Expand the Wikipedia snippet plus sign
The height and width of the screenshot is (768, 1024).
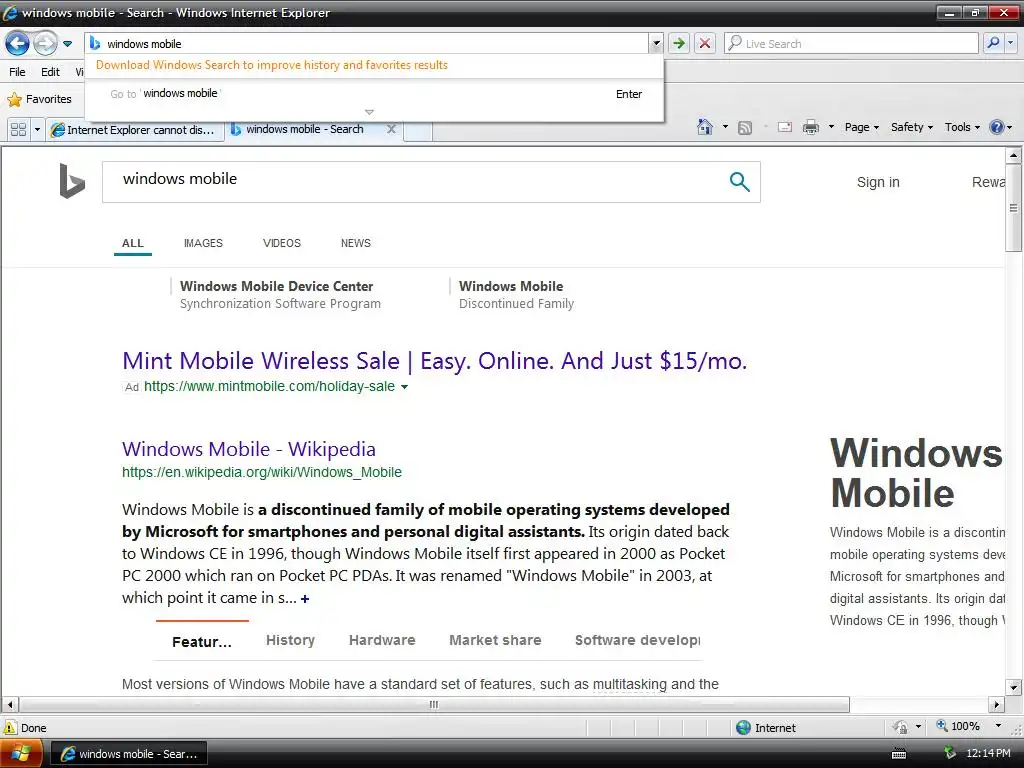click(x=305, y=598)
